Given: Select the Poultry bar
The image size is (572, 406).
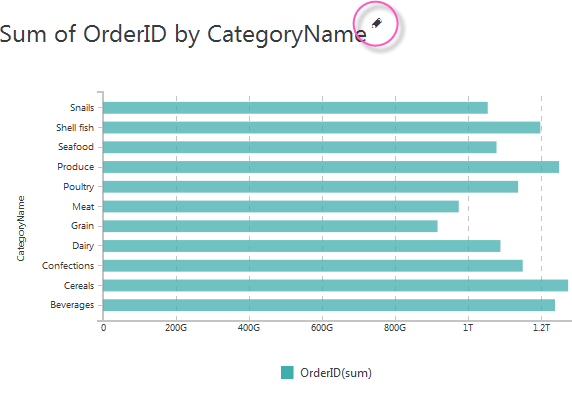Looking at the screenshot, I should click(x=310, y=187).
